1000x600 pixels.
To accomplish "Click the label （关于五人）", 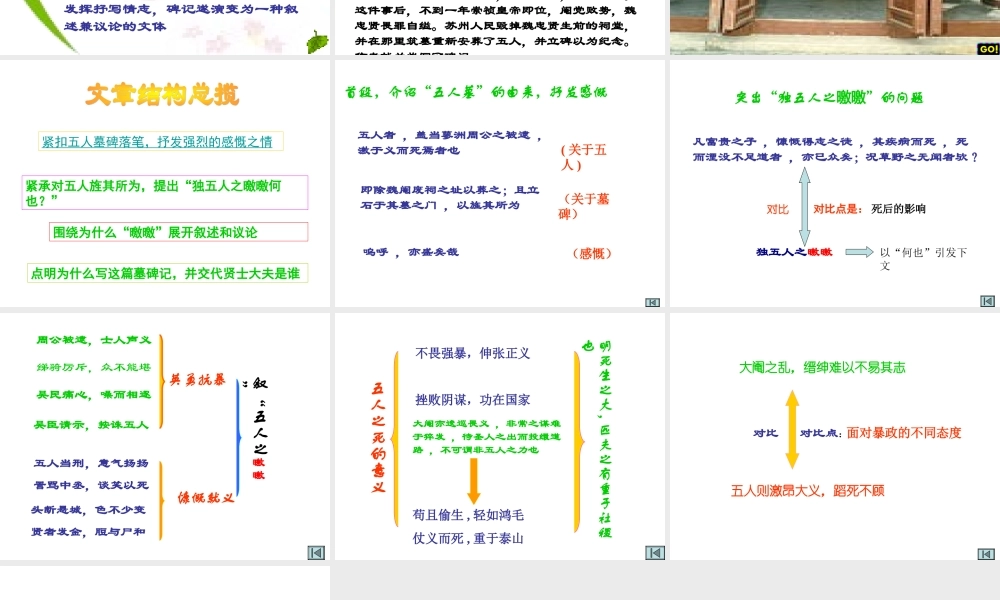I will (584, 157).
